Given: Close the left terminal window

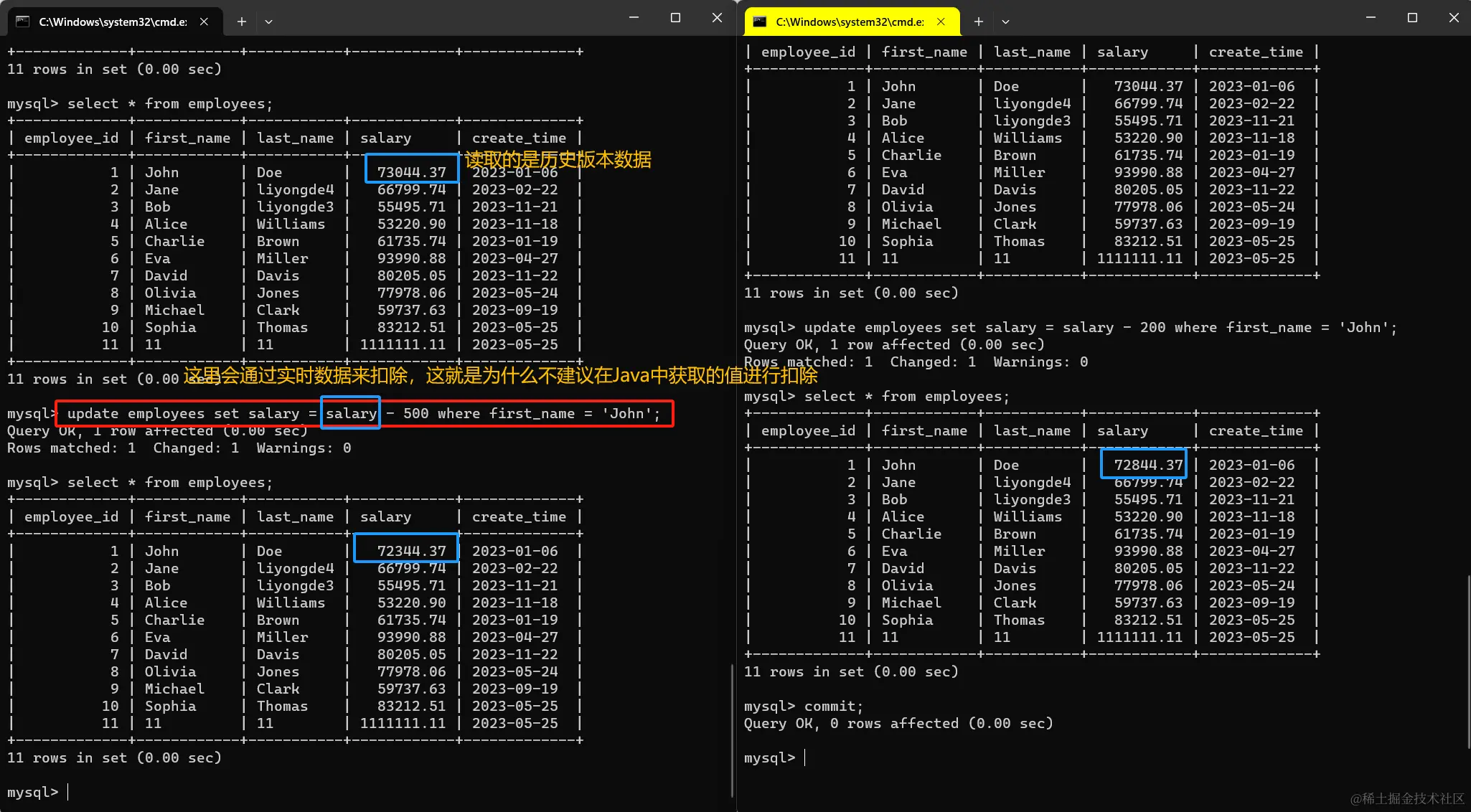Looking at the screenshot, I should [717, 17].
